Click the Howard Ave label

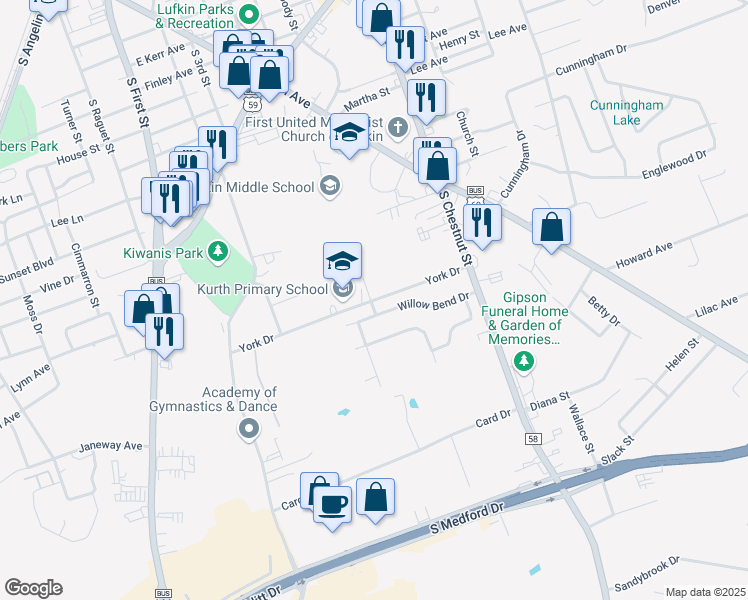point(644,255)
